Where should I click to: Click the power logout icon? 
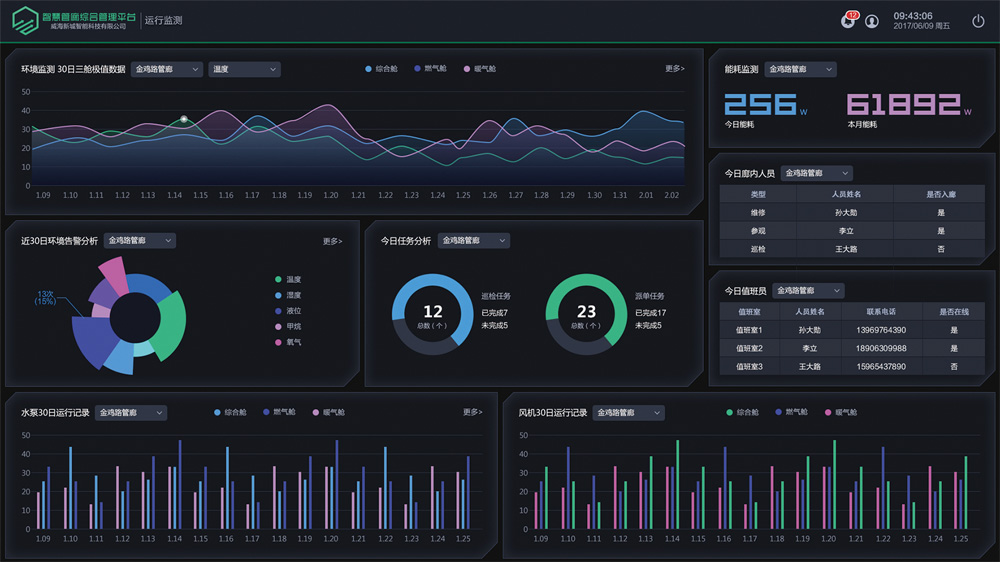[x=978, y=21]
